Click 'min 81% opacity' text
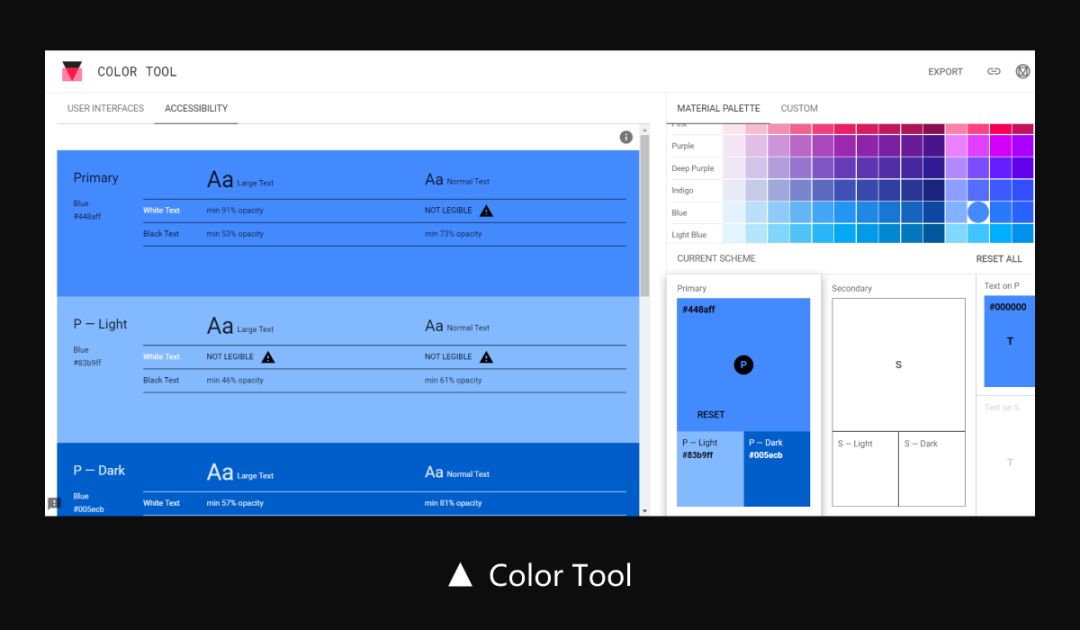The width and height of the screenshot is (1080, 630). coord(453,503)
